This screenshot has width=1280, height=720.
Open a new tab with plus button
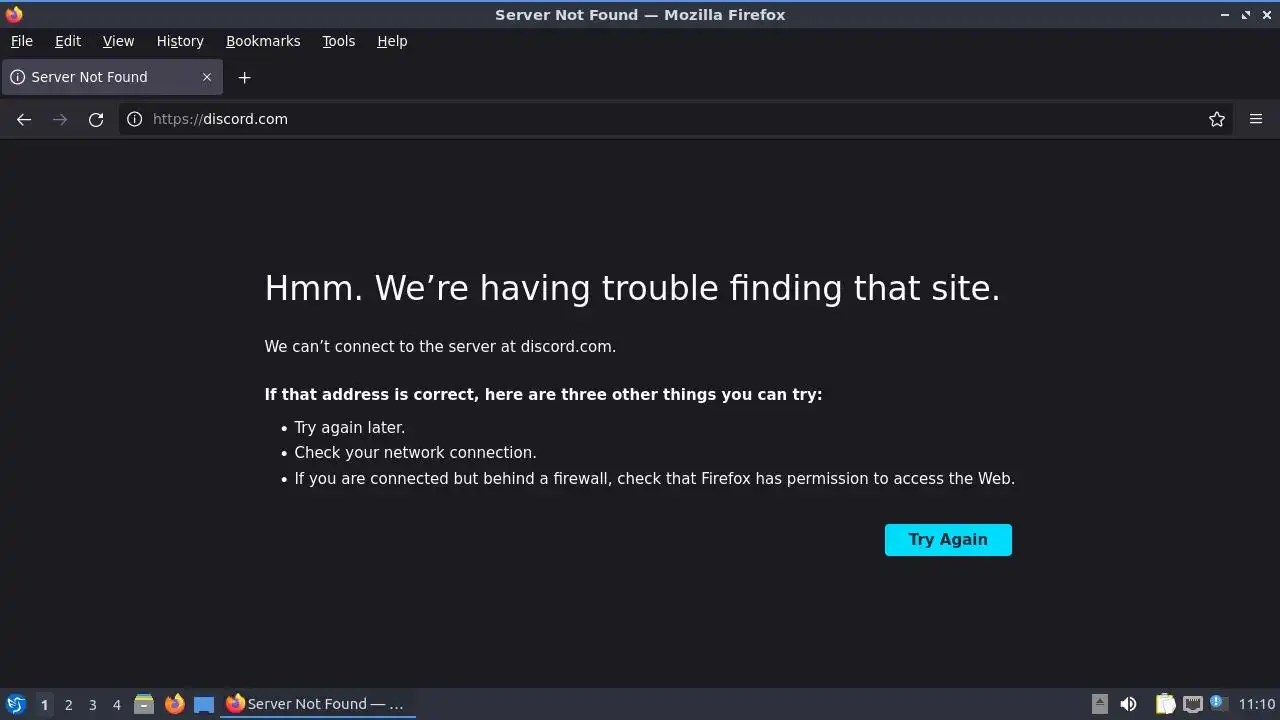[x=244, y=77]
